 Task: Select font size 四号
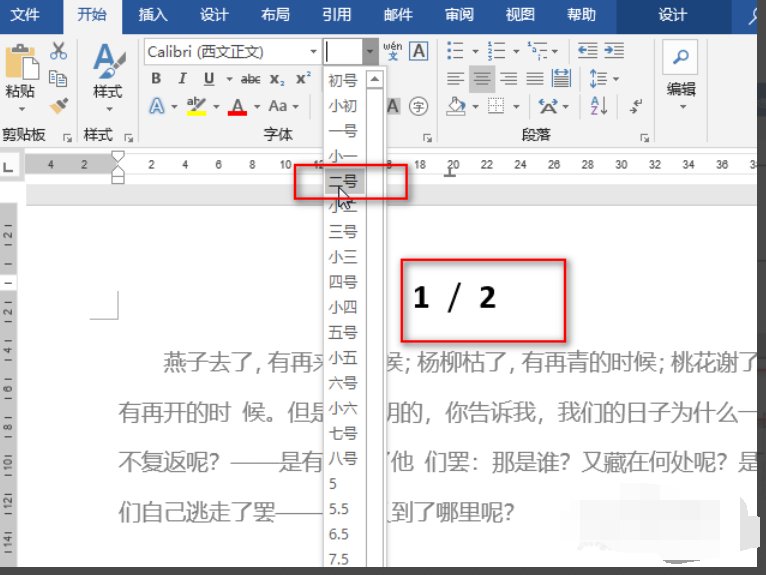click(343, 282)
